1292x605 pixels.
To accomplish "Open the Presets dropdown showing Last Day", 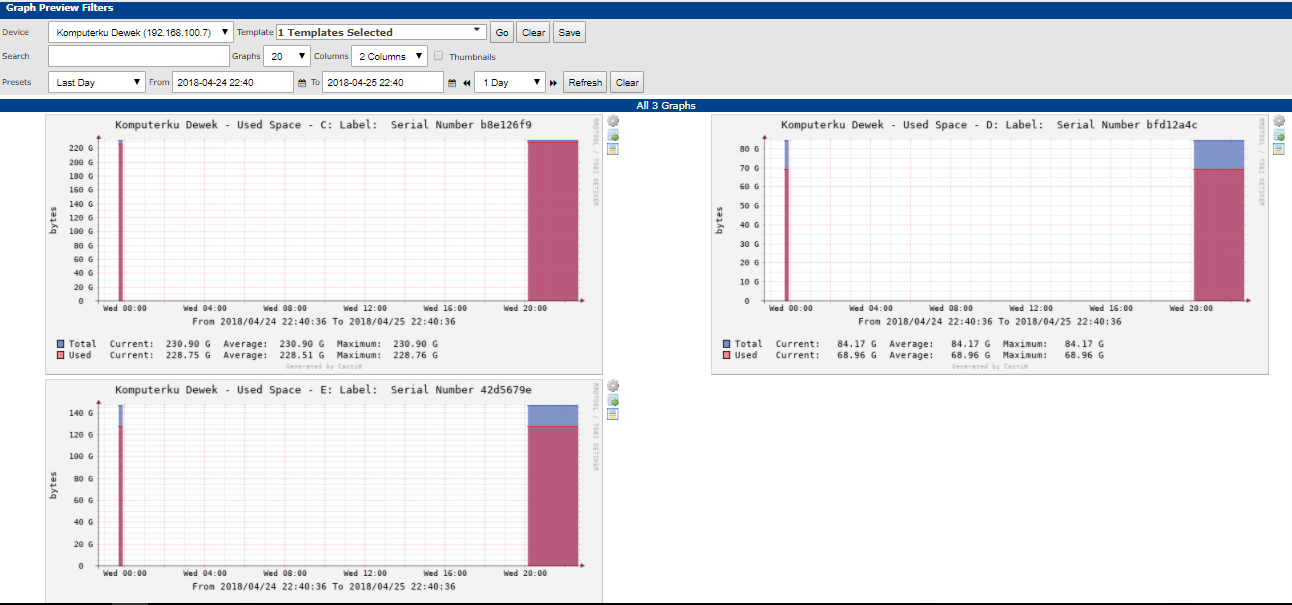I will (x=97, y=82).
